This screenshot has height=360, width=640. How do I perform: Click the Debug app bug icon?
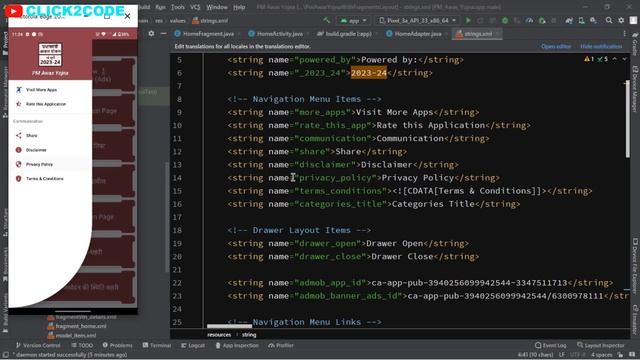click(x=505, y=20)
